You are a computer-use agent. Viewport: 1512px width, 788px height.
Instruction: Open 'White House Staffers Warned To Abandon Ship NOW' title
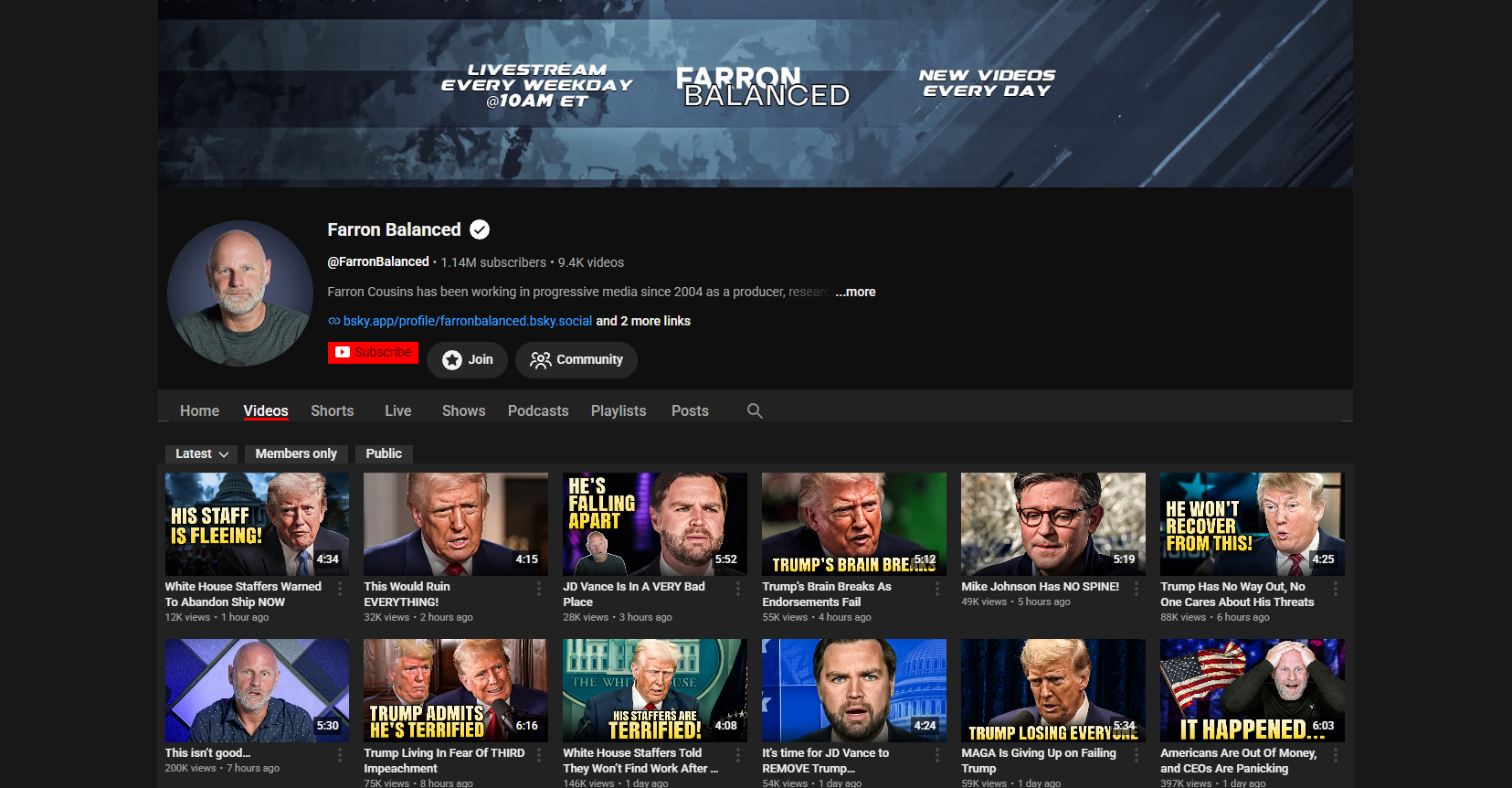(243, 594)
